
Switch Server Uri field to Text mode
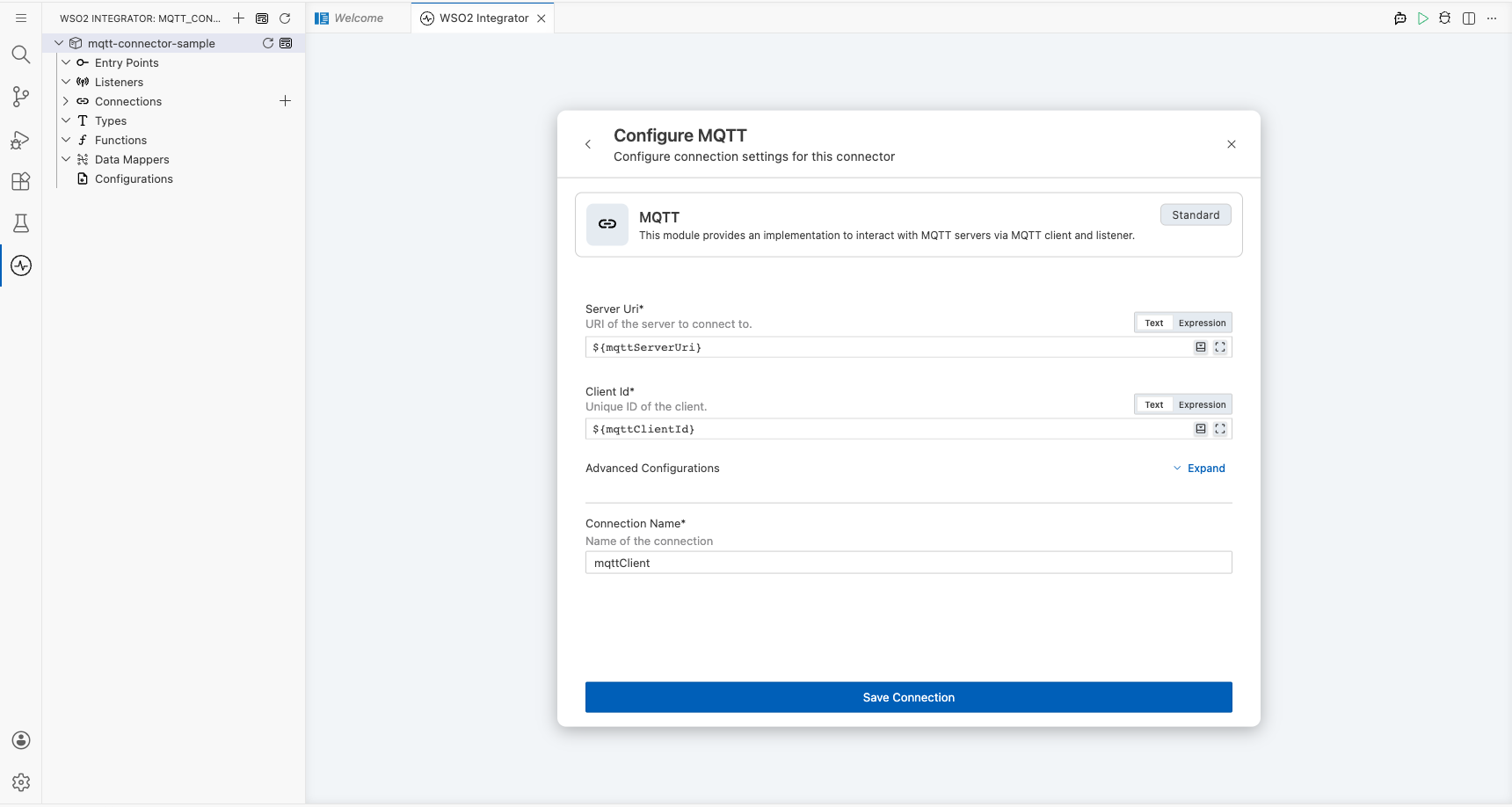[1153, 323]
